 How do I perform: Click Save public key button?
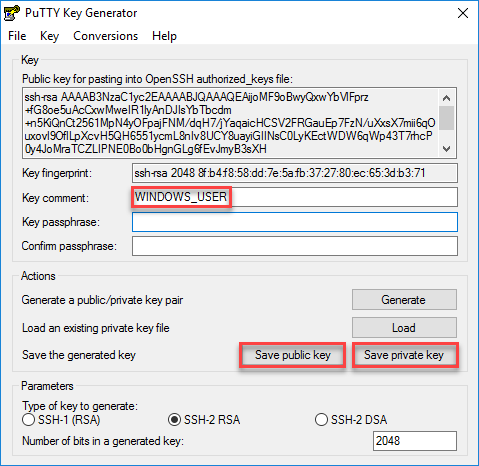click(292, 355)
